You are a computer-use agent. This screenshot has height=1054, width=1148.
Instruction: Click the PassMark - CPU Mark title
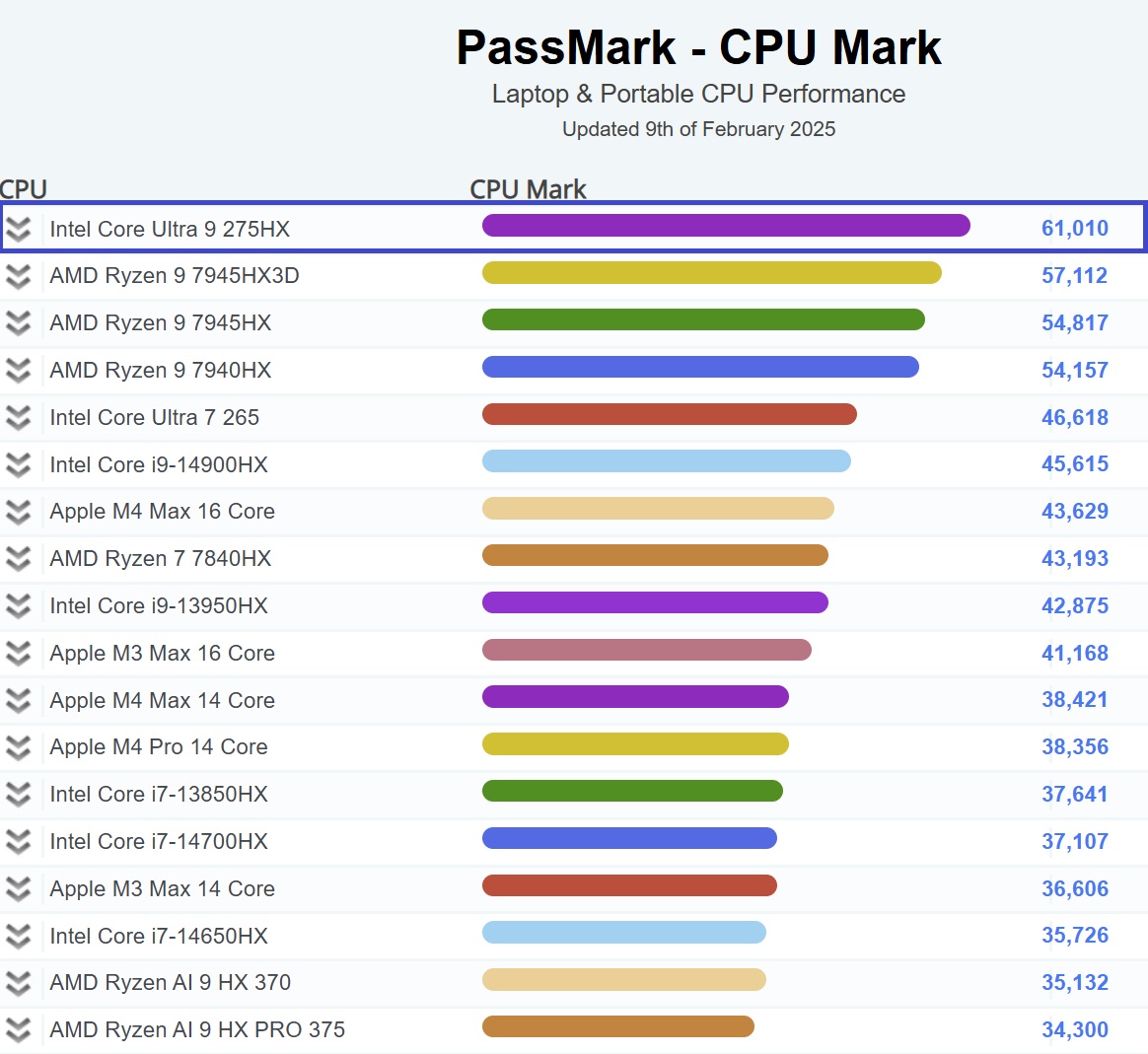click(698, 46)
